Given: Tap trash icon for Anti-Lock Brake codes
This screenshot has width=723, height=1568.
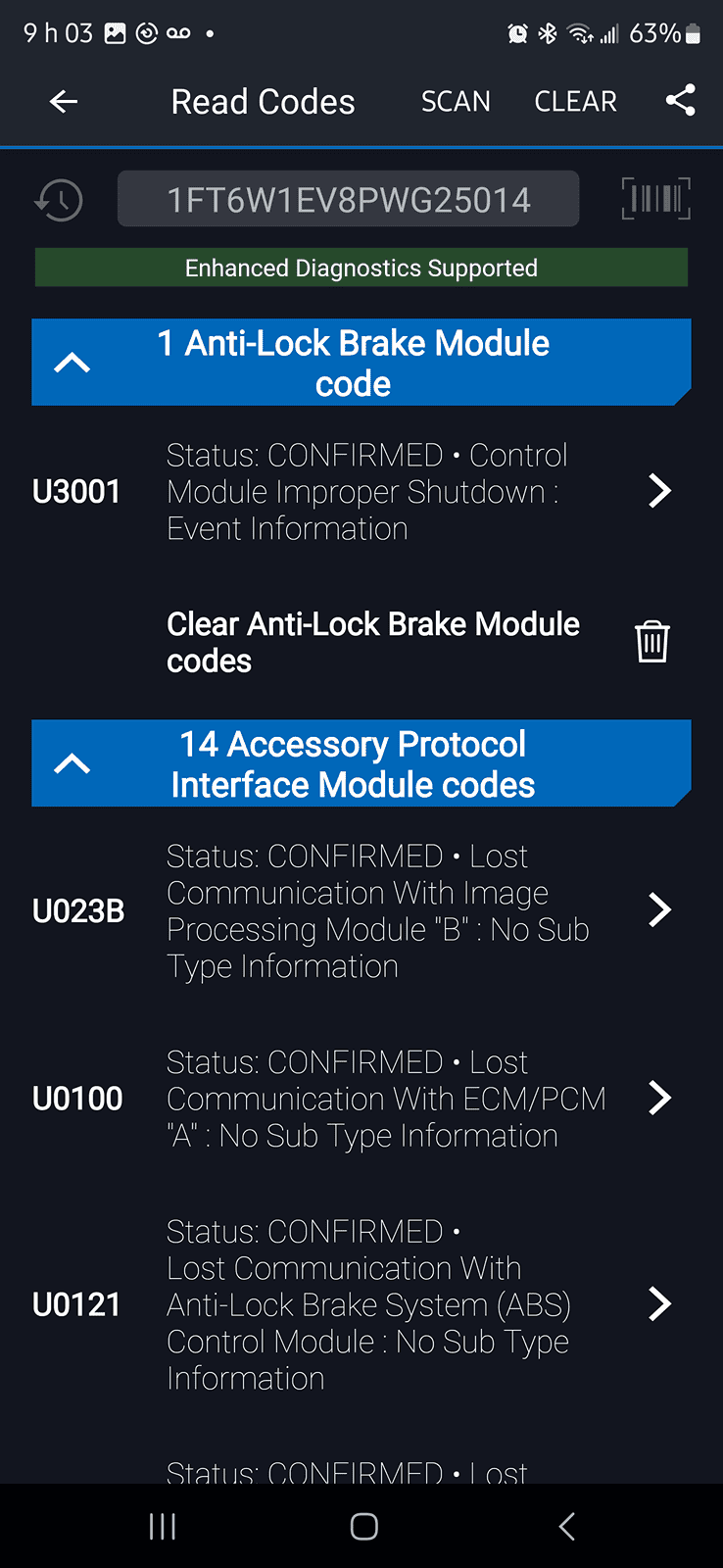Looking at the screenshot, I should point(652,642).
